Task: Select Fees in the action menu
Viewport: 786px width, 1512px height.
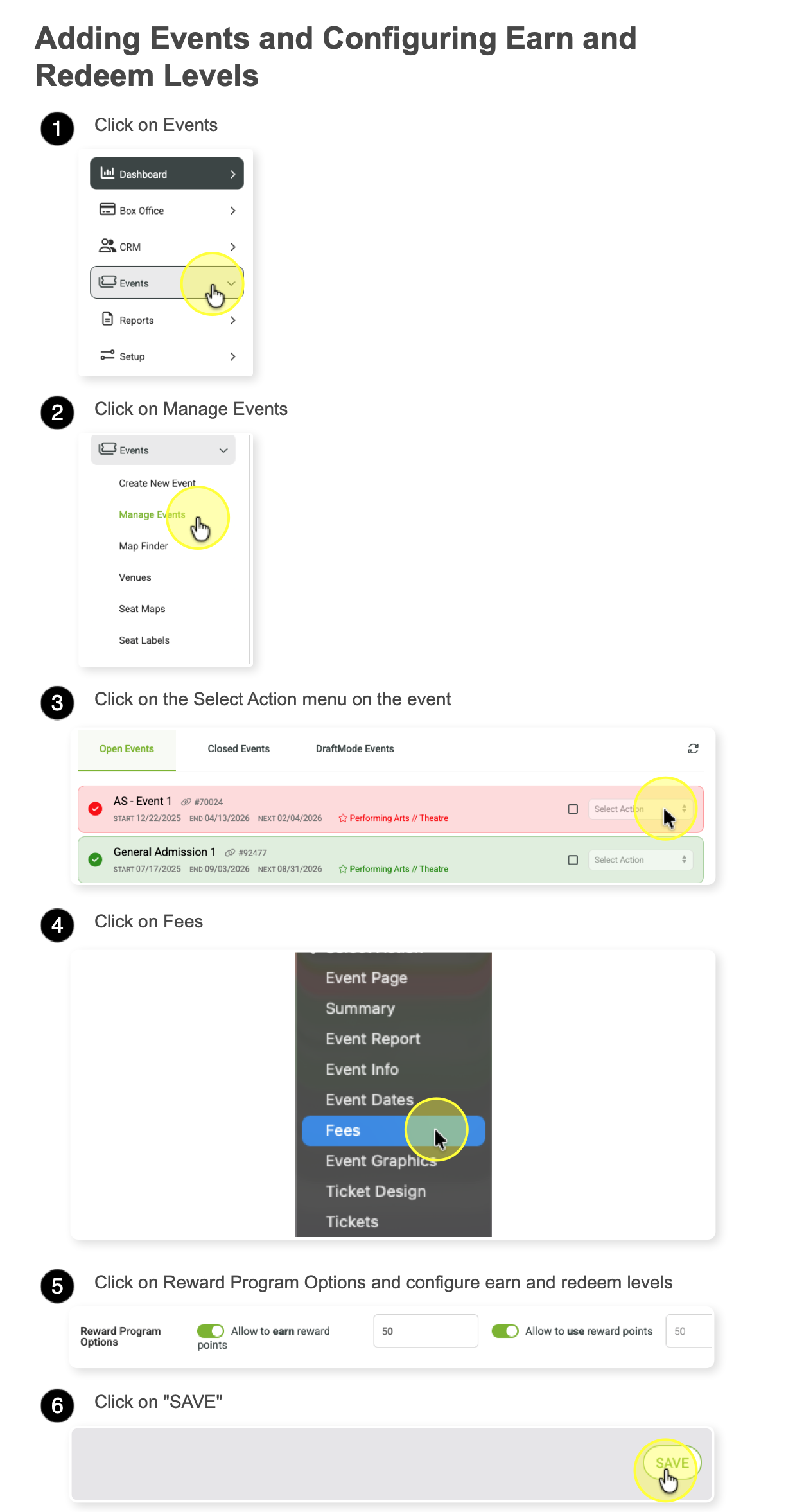Action: 394,1130
